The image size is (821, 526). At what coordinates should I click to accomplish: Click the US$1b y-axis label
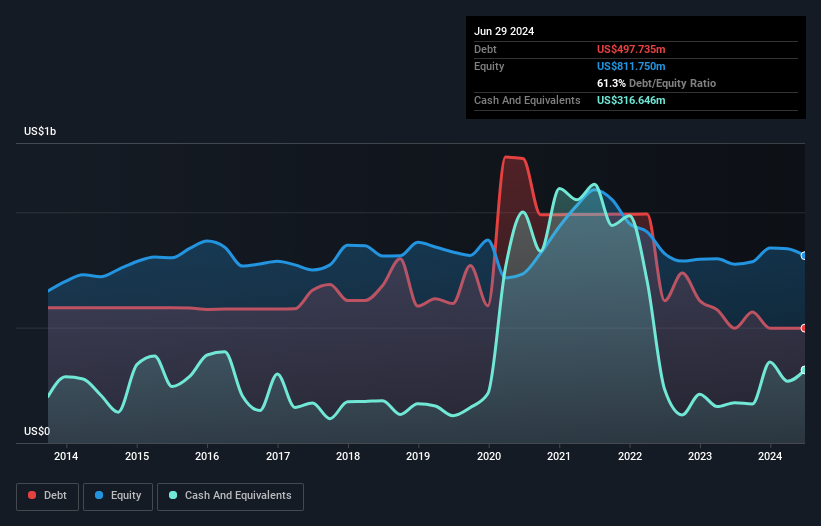[x=40, y=131]
